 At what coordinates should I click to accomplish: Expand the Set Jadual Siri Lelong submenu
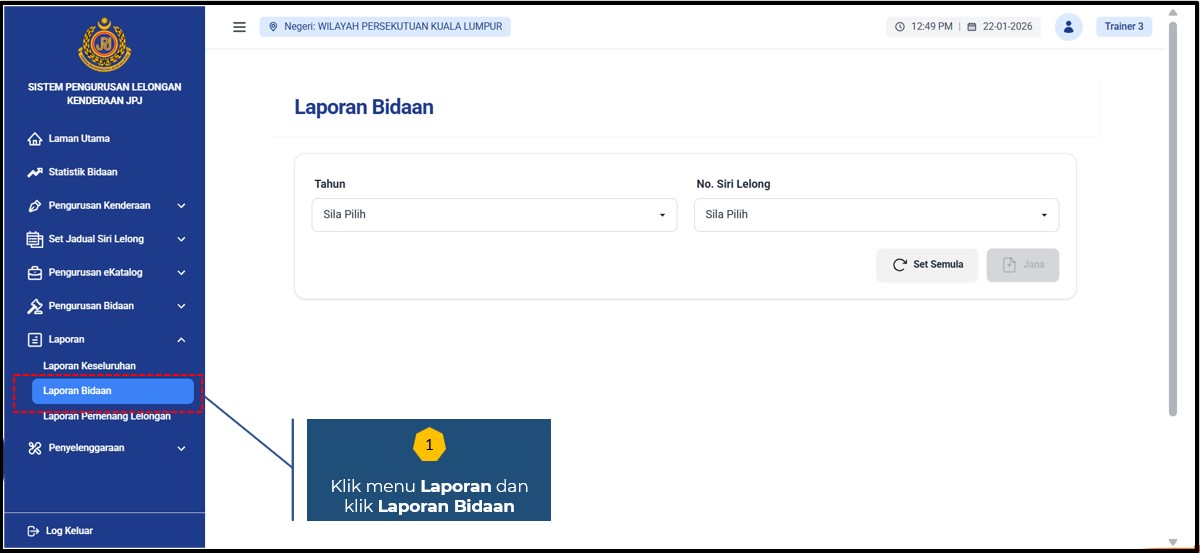(181, 239)
